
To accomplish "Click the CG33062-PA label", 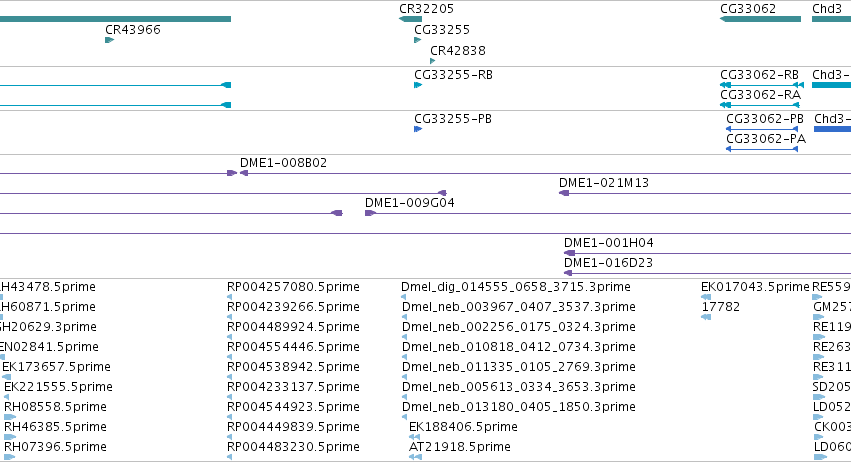I will [766, 139].
